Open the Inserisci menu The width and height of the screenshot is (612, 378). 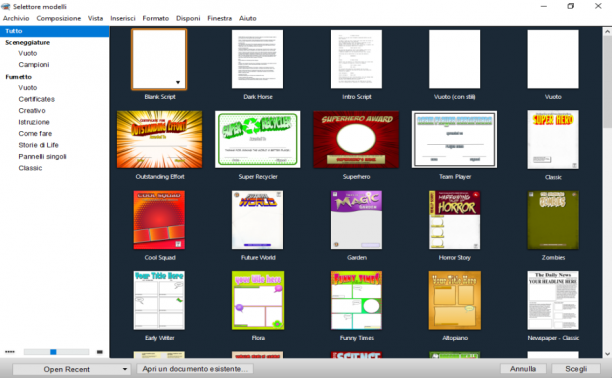click(x=123, y=18)
